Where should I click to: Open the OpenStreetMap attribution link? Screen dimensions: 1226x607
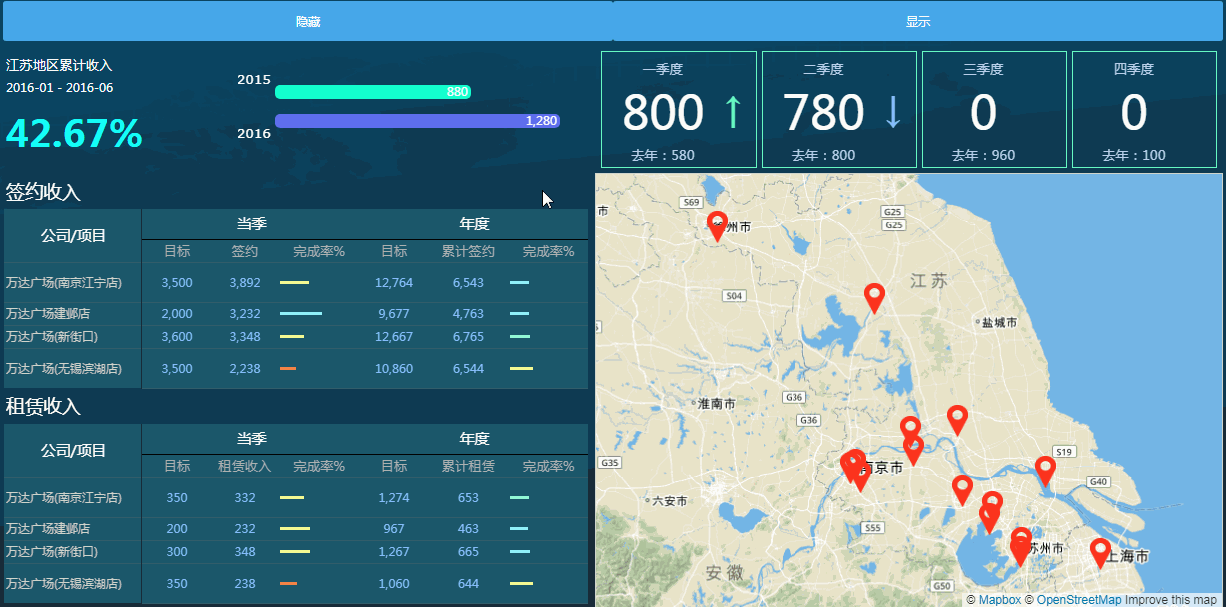[x=1078, y=600]
